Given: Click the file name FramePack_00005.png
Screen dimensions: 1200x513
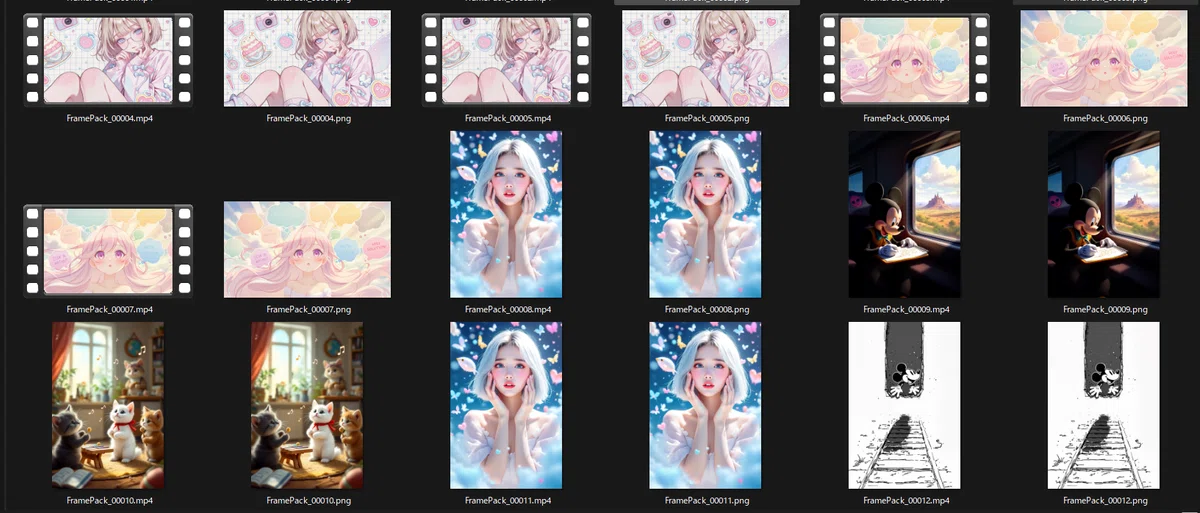Looking at the screenshot, I should pyautogui.click(x=706, y=118).
